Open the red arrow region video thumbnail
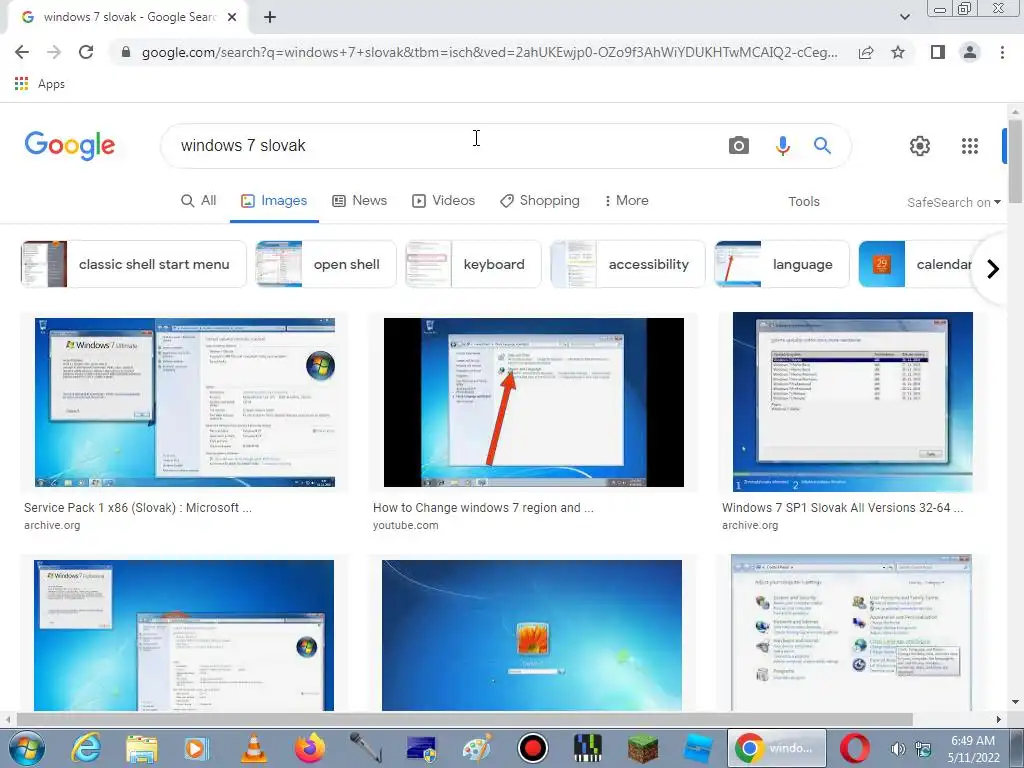The height and width of the screenshot is (768, 1024). click(x=534, y=402)
